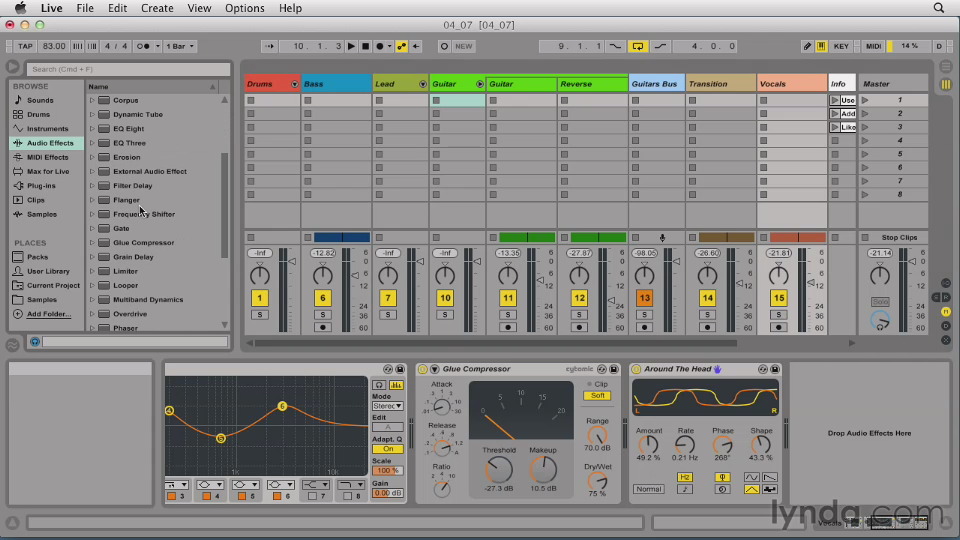Arm the Arrangement Record button

[380, 46]
